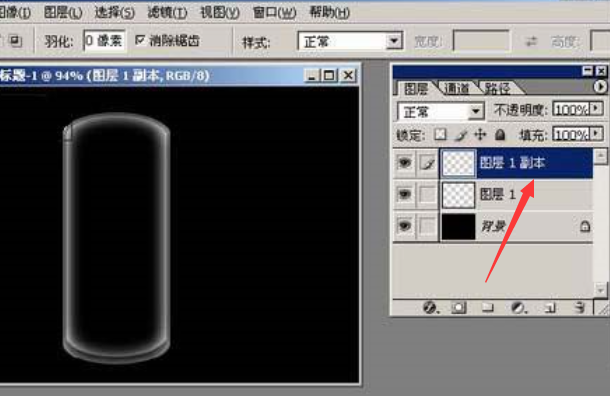The height and width of the screenshot is (396, 610).
Task: Toggle lock position icon
Action: 480,135
